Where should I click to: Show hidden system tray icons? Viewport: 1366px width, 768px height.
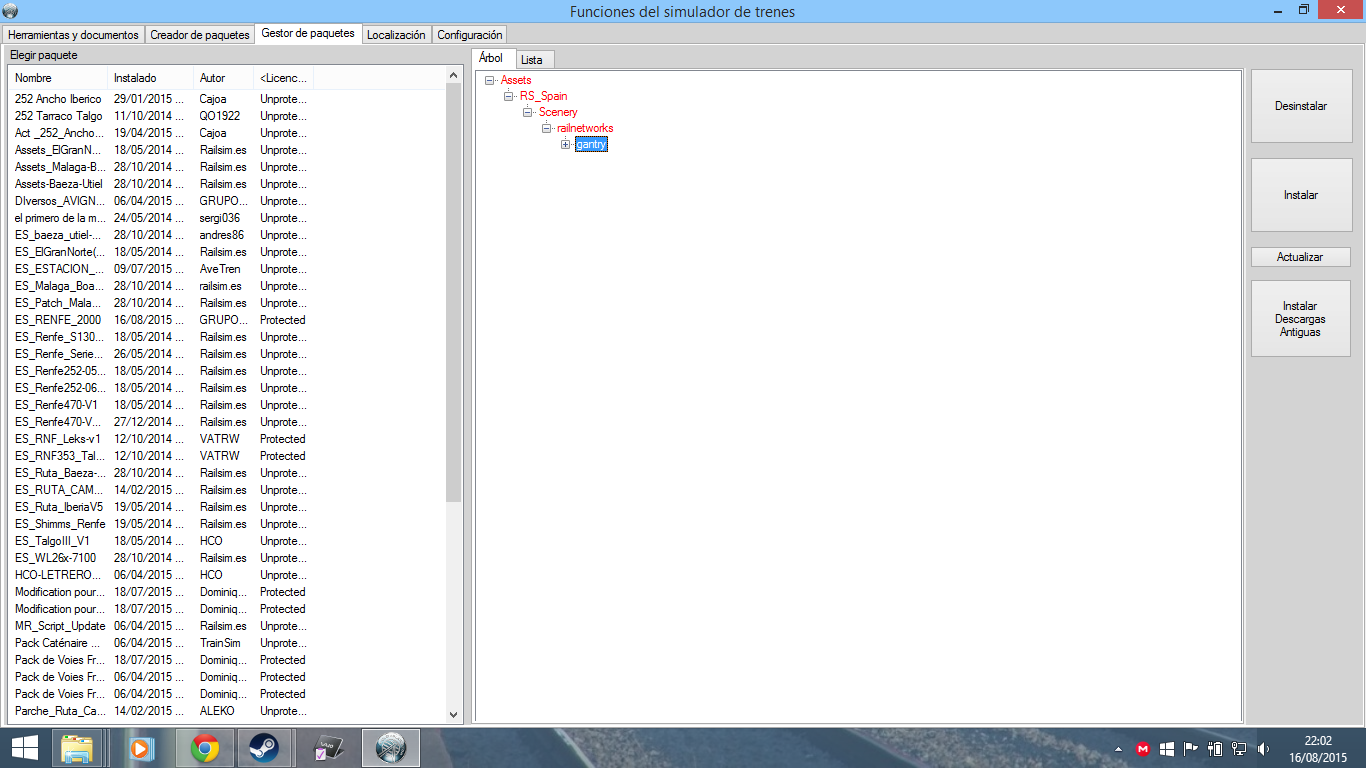1118,748
